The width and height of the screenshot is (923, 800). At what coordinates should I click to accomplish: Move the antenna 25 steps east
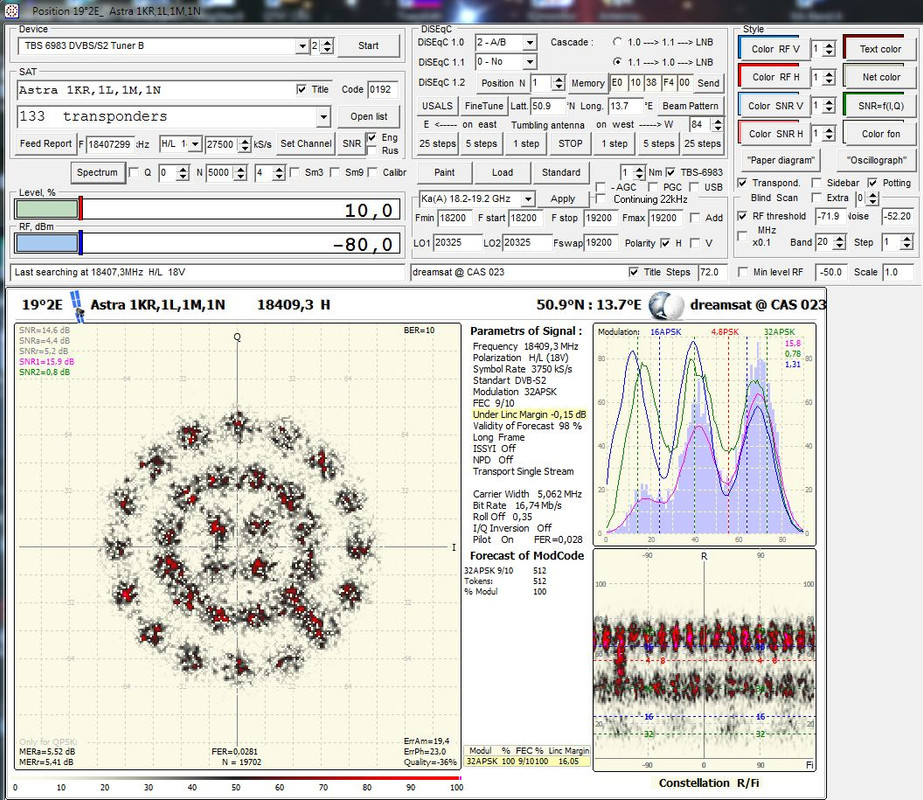tap(437, 144)
